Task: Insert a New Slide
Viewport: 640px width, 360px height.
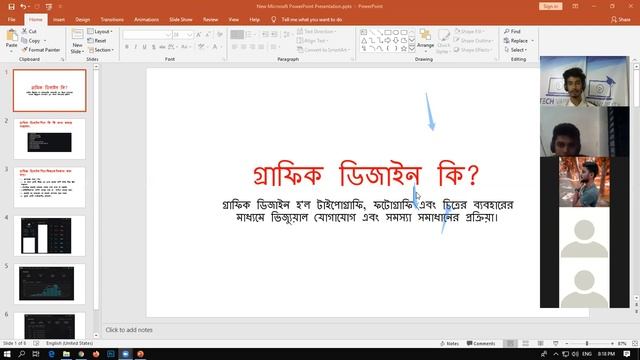Action: (x=77, y=42)
